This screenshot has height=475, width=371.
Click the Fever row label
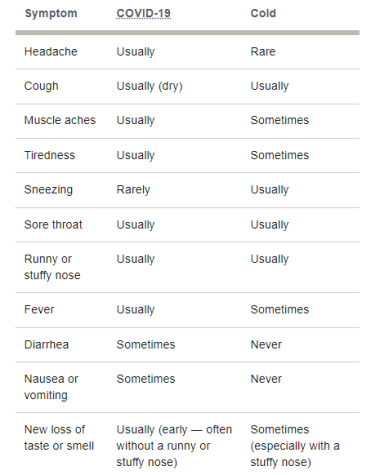39,310
